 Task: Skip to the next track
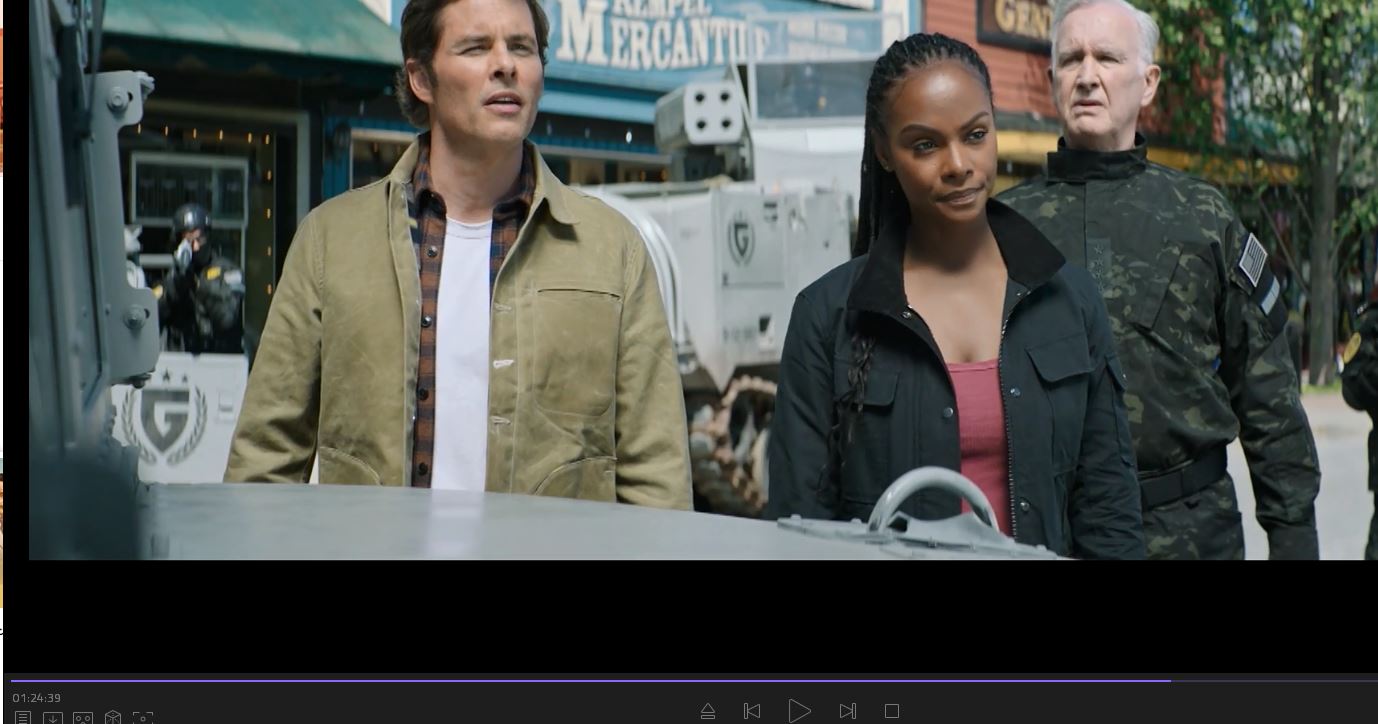[x=847, y=711]
